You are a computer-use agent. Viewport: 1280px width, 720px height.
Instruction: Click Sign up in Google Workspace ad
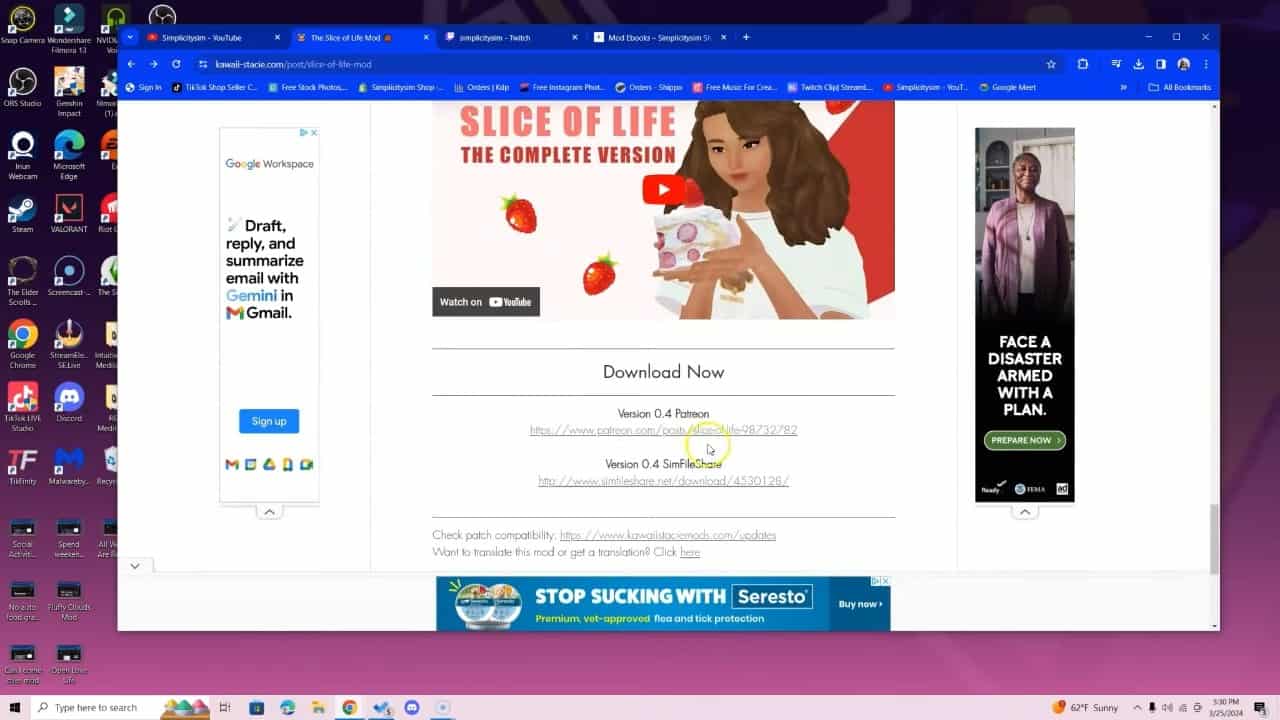pyautogui.click(x=269, y=421)
